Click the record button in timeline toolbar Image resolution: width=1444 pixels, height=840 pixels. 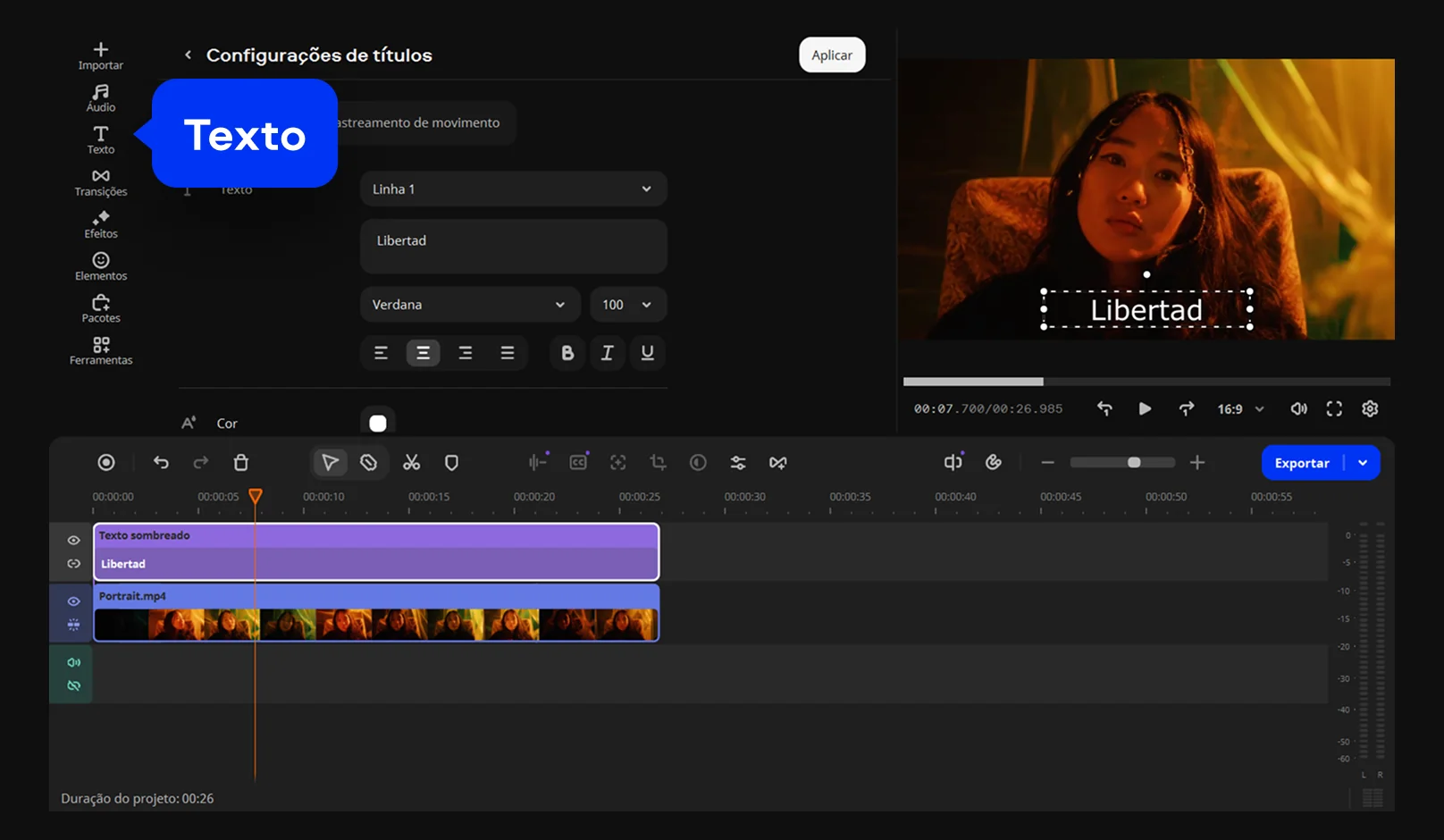click(106, 463)
